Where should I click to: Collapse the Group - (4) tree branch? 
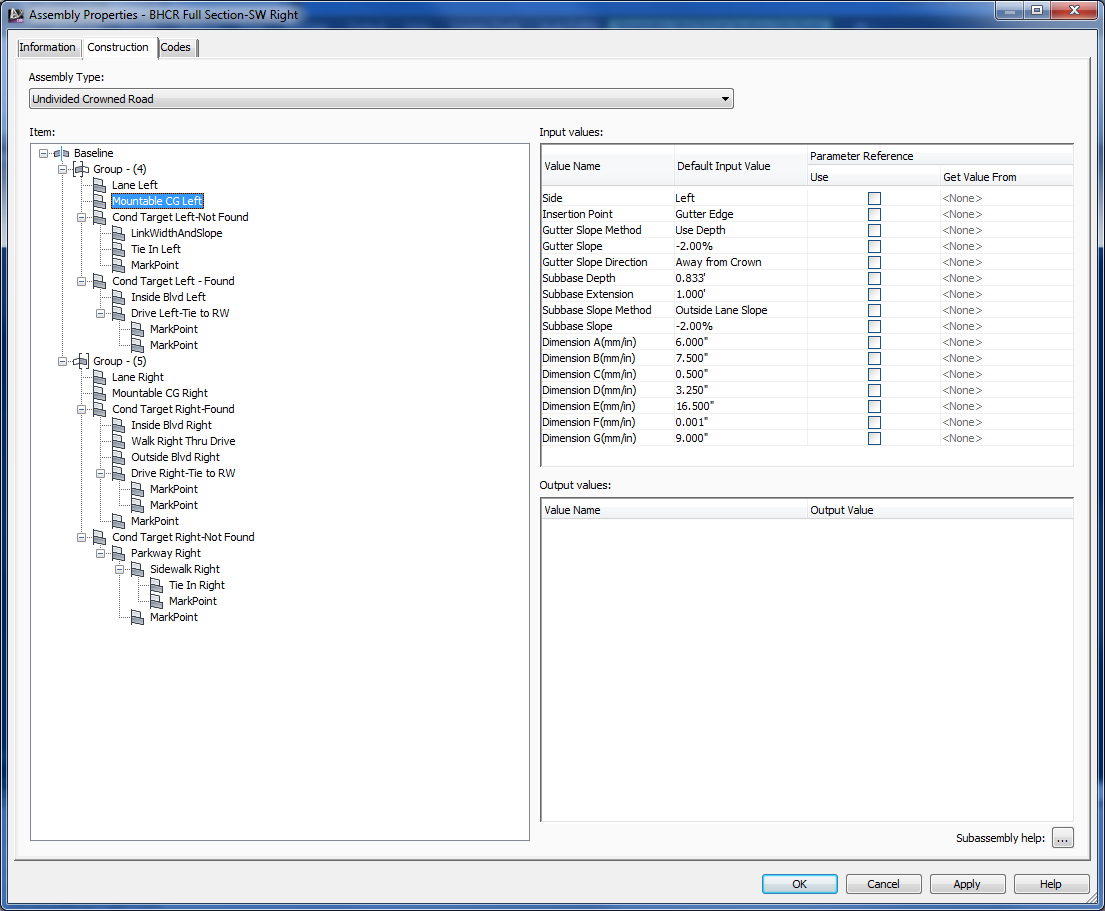point(62,169)
